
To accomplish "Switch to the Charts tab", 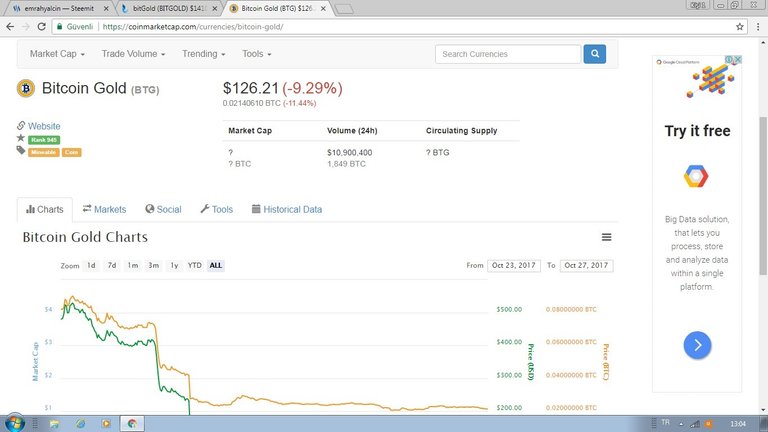I will [x=45, y=210].
